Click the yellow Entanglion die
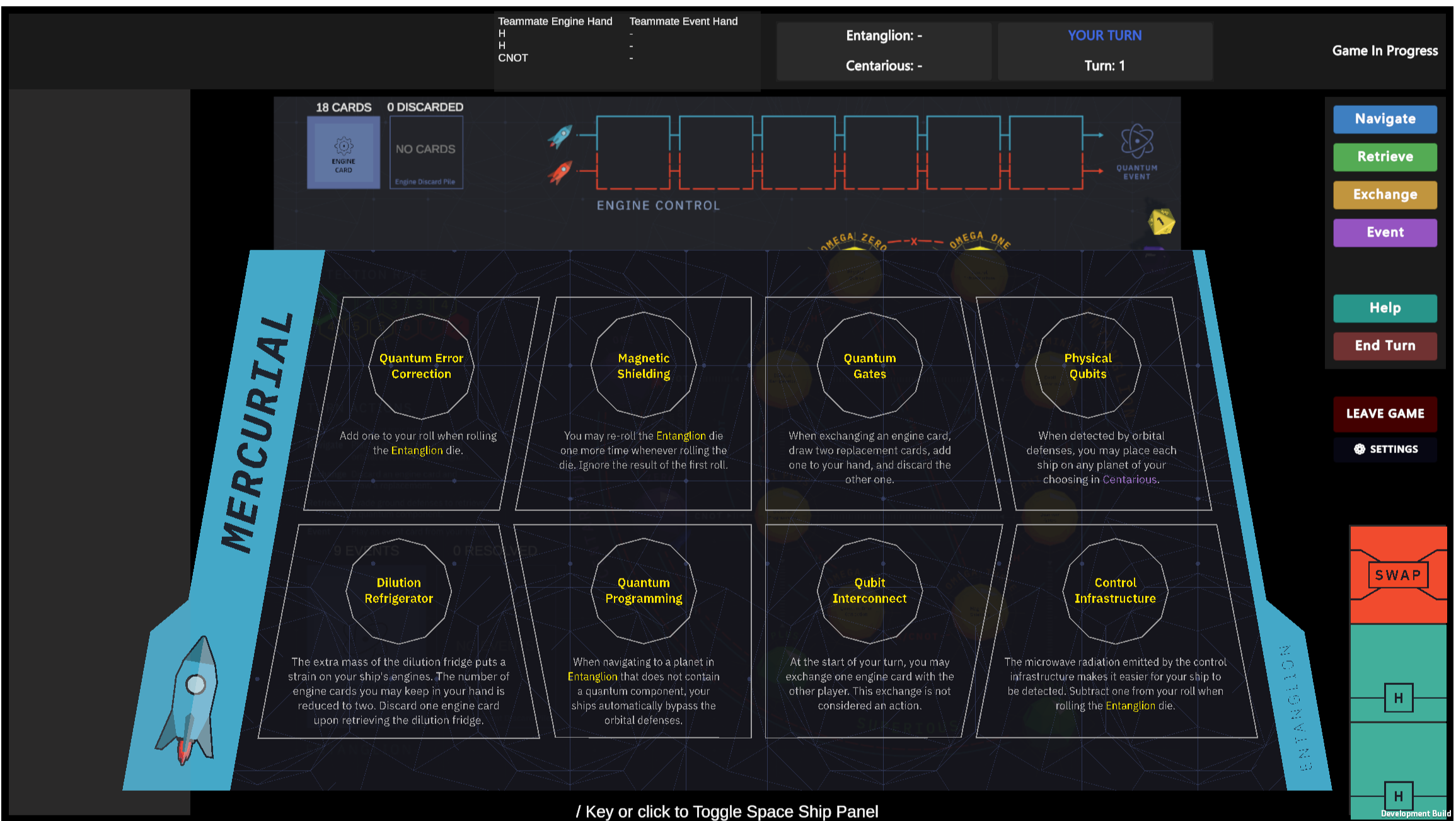Screen dimensions: 1456x821 pos(1161,222)
